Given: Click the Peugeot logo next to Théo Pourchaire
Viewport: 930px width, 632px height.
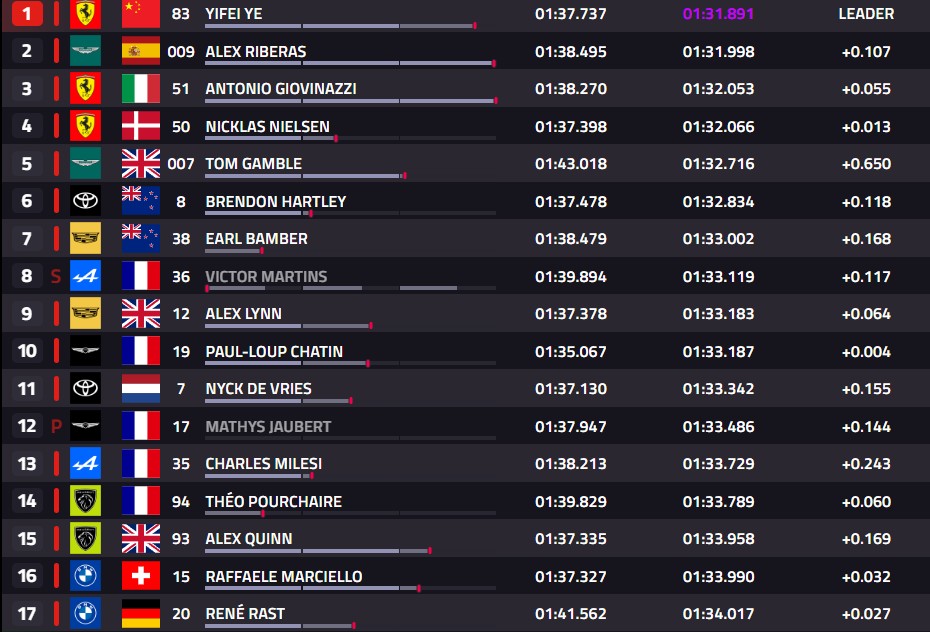Looking at the screenshot, I should coord(85,501).
